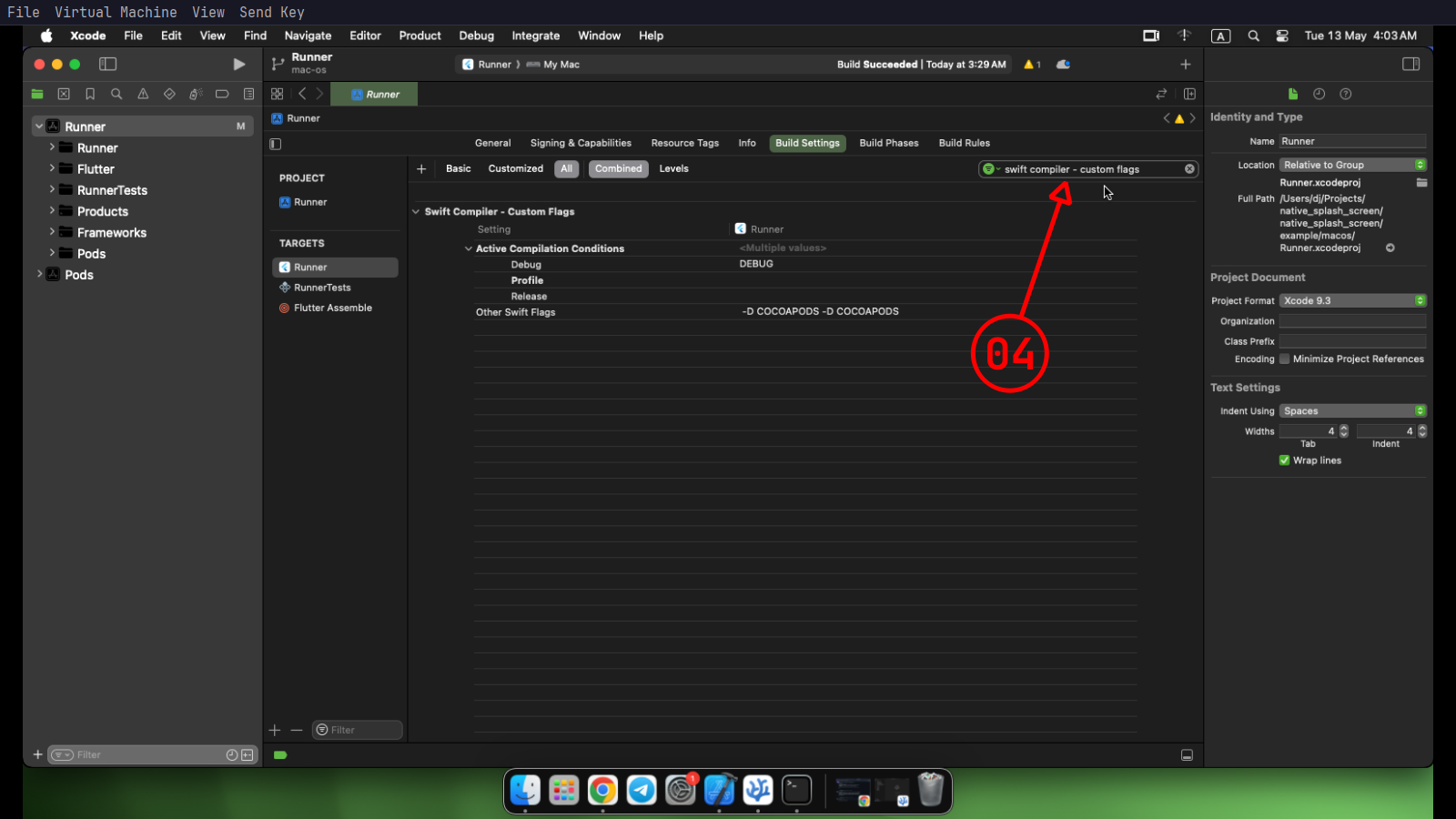Viewport: 1456px width, 819px height.
Task: Toggle editor review changes arrows
Action: pyautogui.click(x=1161, y=94)
